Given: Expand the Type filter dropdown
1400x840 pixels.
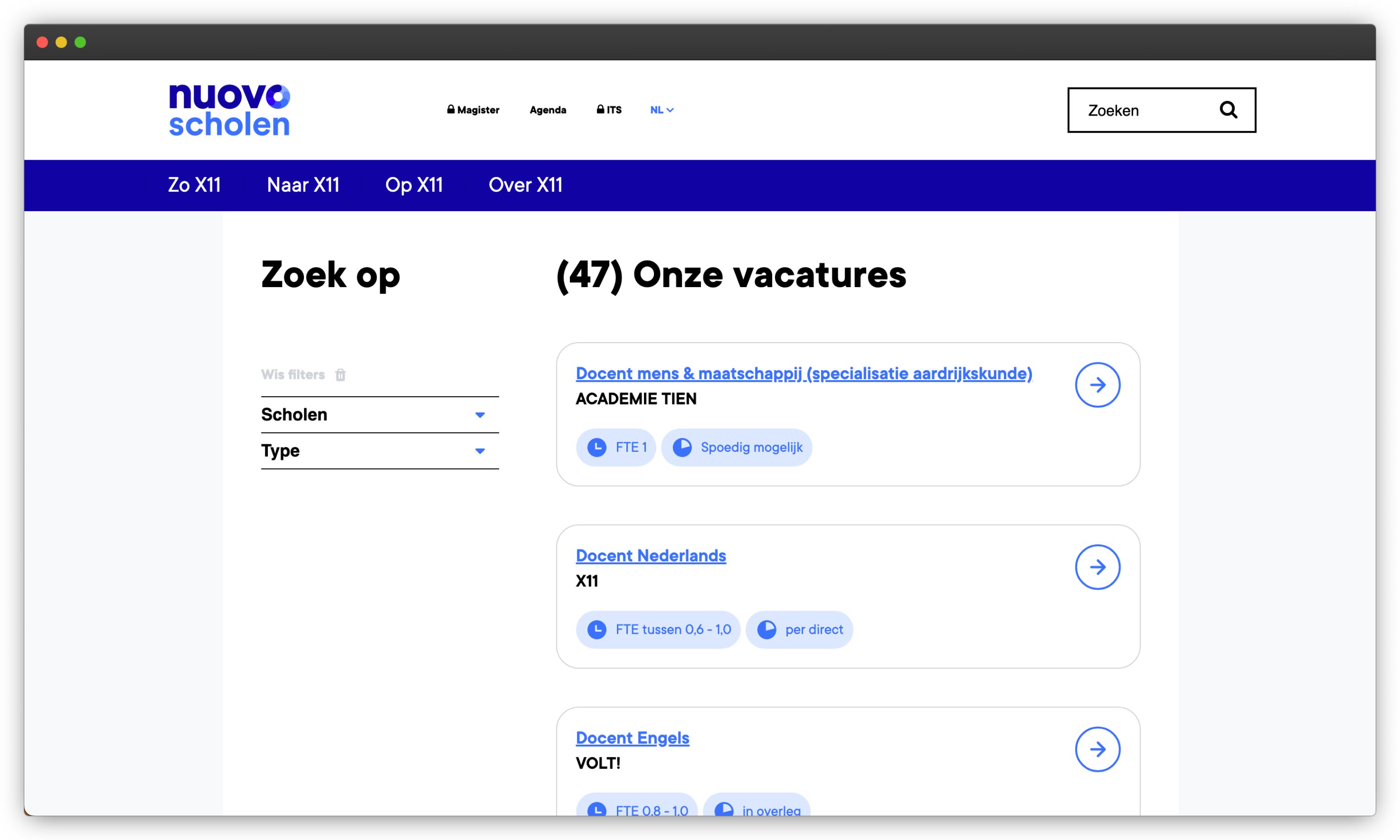Looking at the screenshot, I should (379, 451).
